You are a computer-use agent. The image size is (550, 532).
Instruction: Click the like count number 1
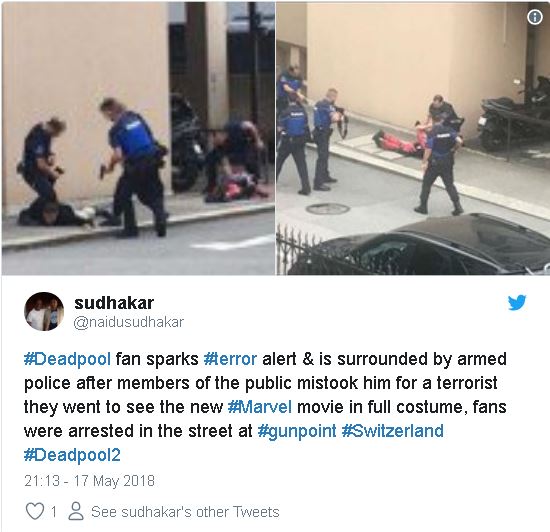(54, 512)
